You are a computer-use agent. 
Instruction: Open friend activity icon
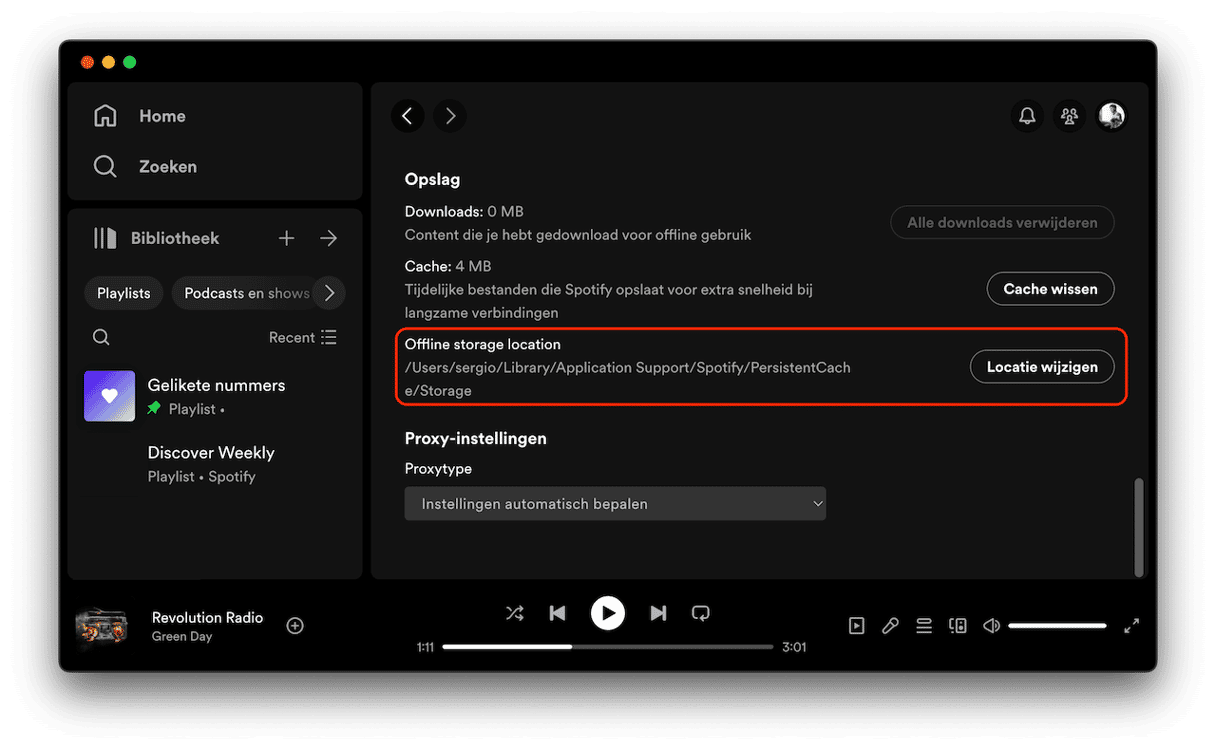1069,116
